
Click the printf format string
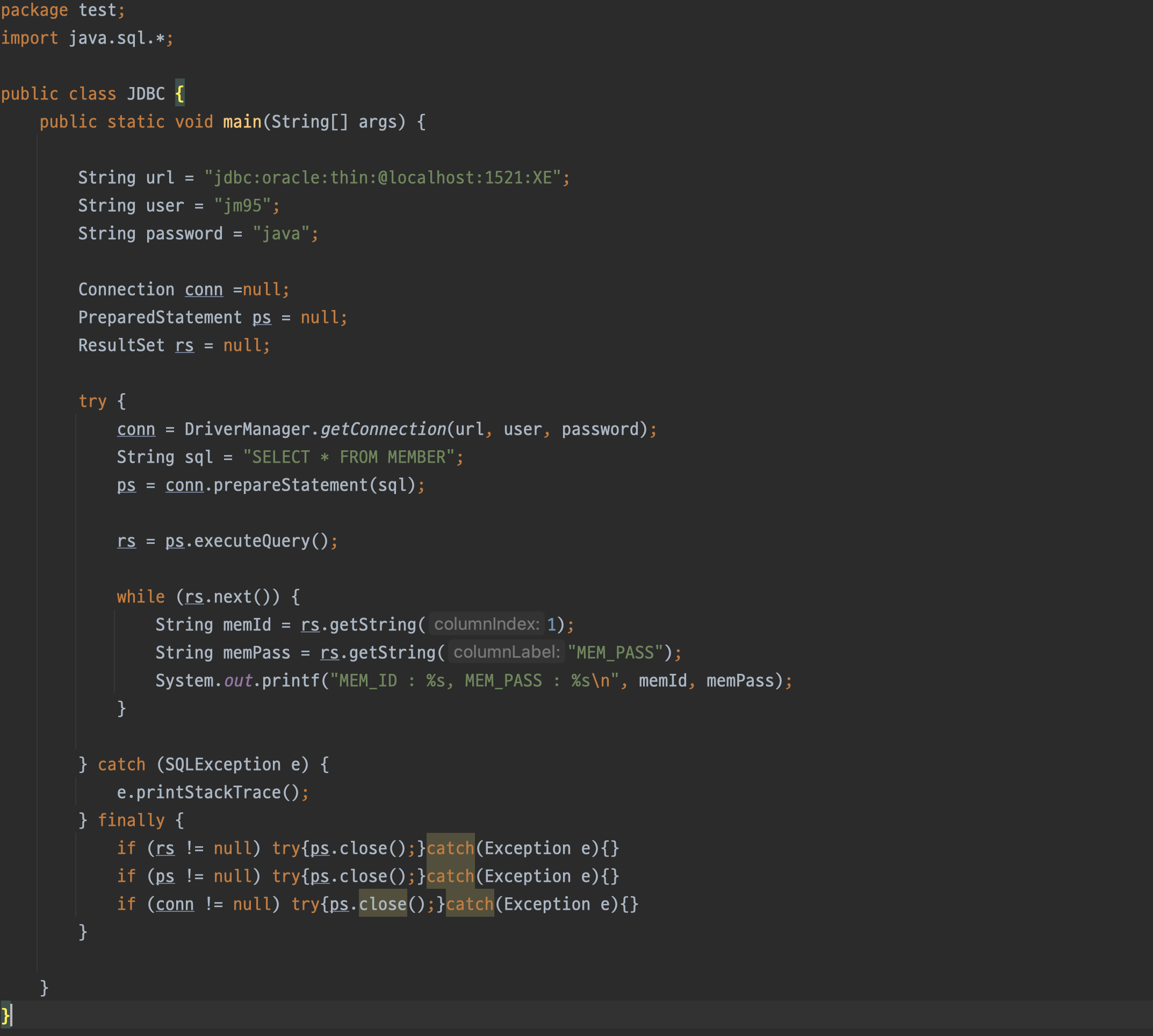click(x=474, y=680)
